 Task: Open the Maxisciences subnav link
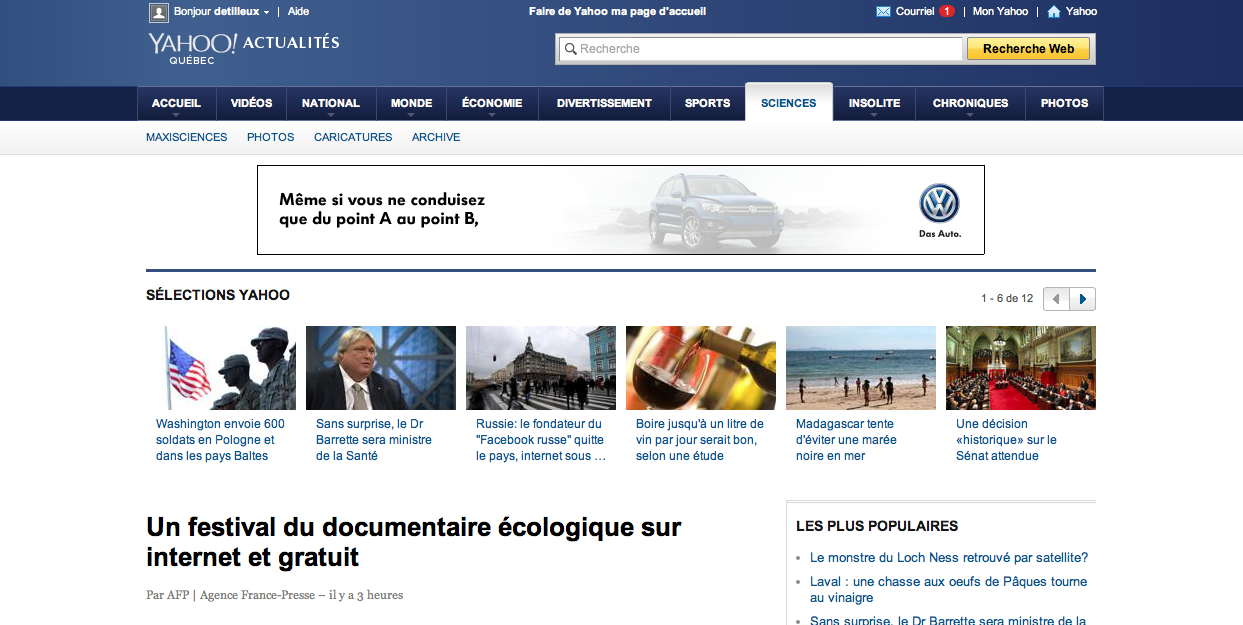click(x=187, y=137)
